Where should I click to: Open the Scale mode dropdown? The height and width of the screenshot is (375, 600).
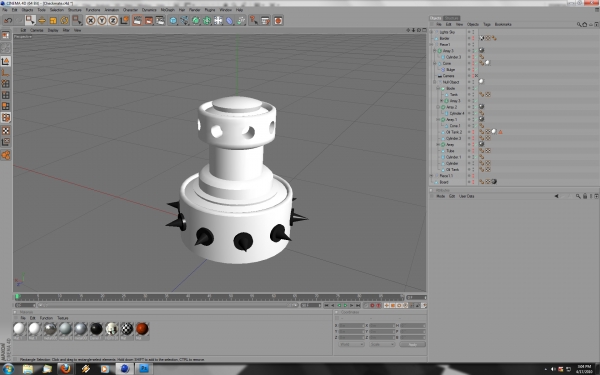(382, 344)
